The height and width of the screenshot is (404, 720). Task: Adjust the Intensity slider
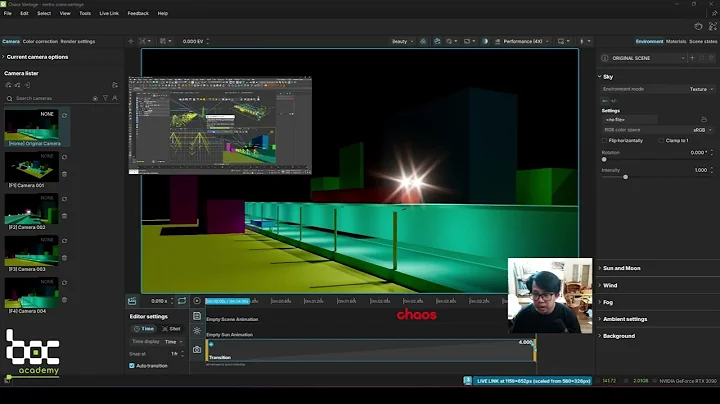[625, 177]
